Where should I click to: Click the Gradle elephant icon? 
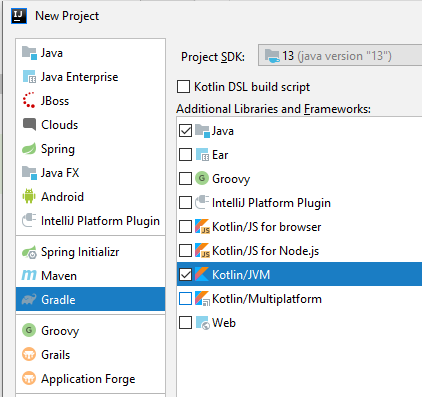click(x=29, y=300)
